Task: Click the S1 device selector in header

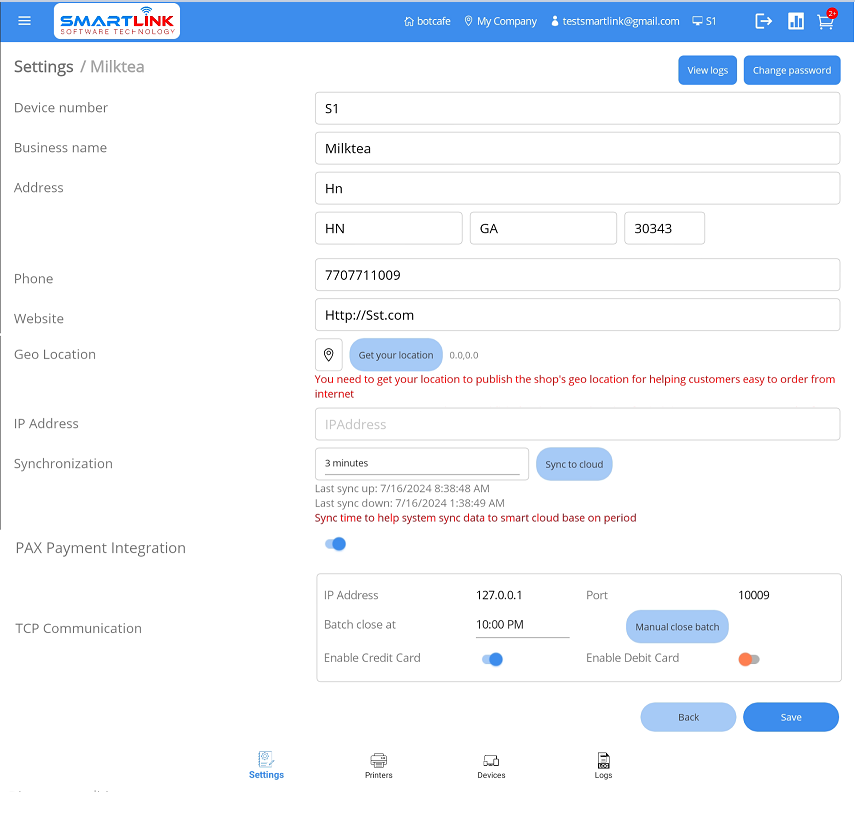Action: [x=704, y=21]
